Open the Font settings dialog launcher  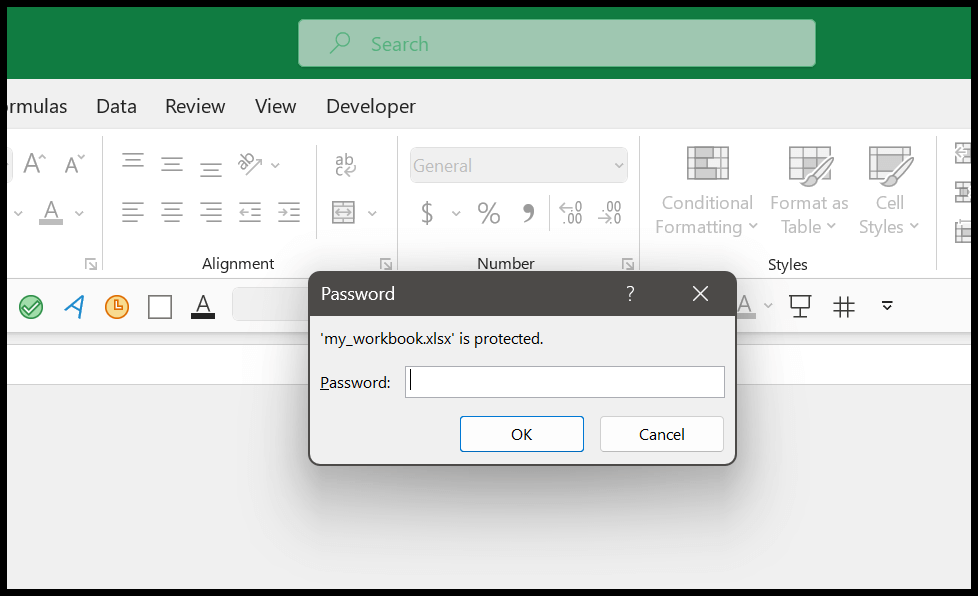(91, 264)
